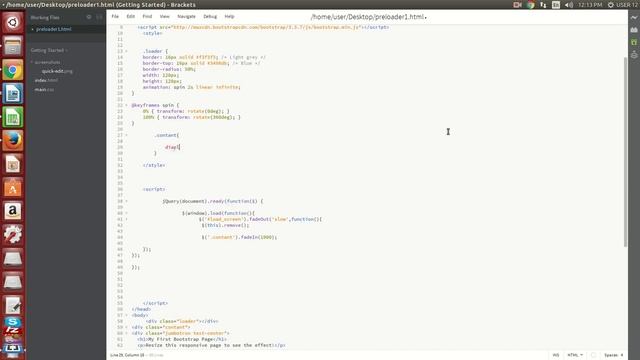
Task: Open keyboard layout indicator
Action: pos(556,5)
